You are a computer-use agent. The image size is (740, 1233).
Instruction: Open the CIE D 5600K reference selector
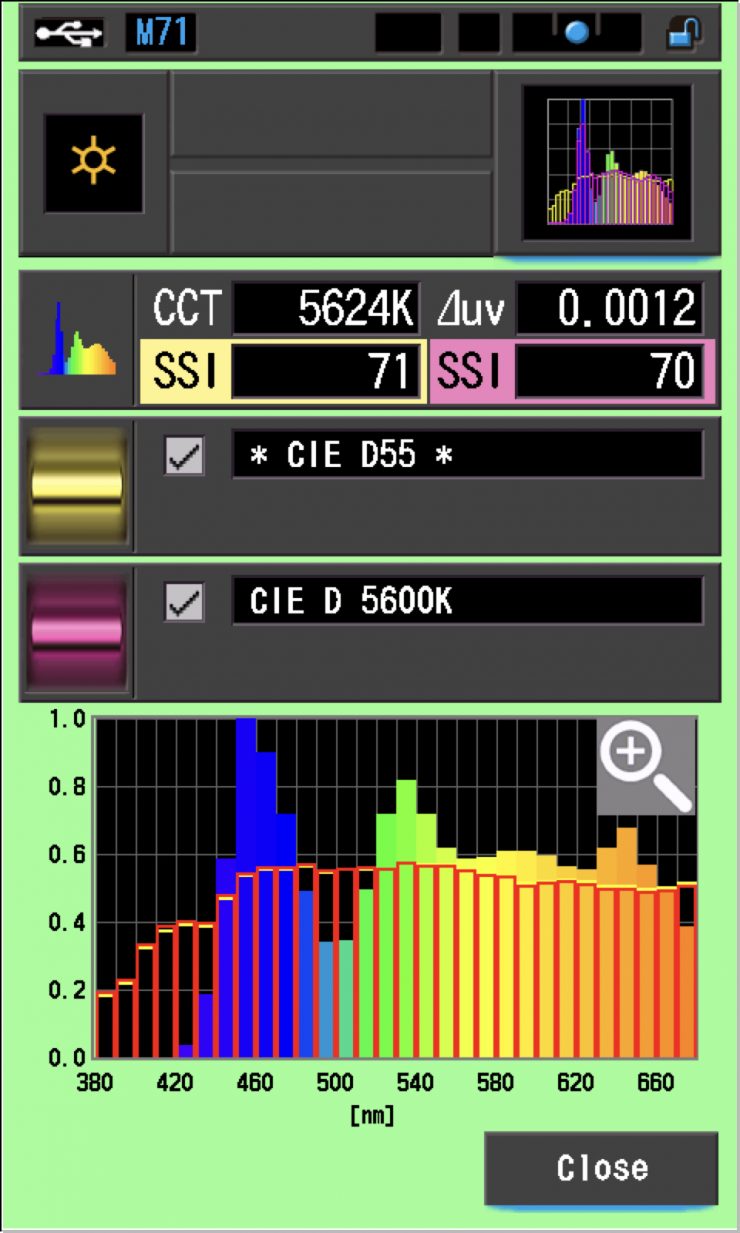[467, 602]
